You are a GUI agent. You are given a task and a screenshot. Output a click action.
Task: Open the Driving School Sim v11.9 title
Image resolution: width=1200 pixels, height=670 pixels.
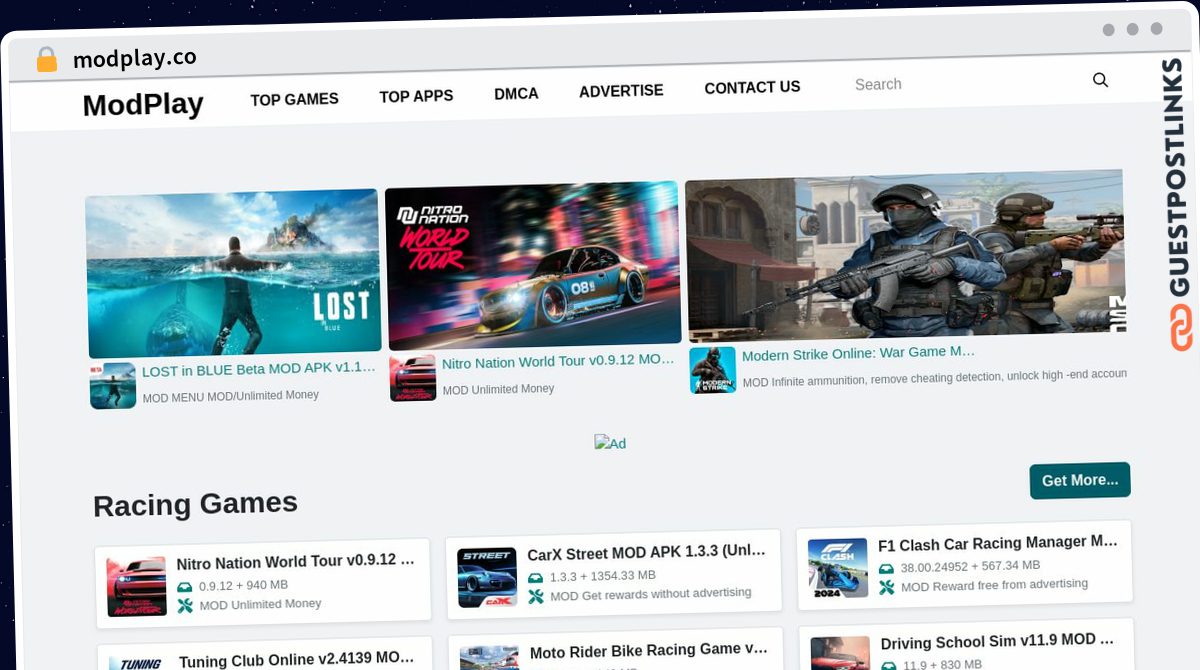point(997,641)
